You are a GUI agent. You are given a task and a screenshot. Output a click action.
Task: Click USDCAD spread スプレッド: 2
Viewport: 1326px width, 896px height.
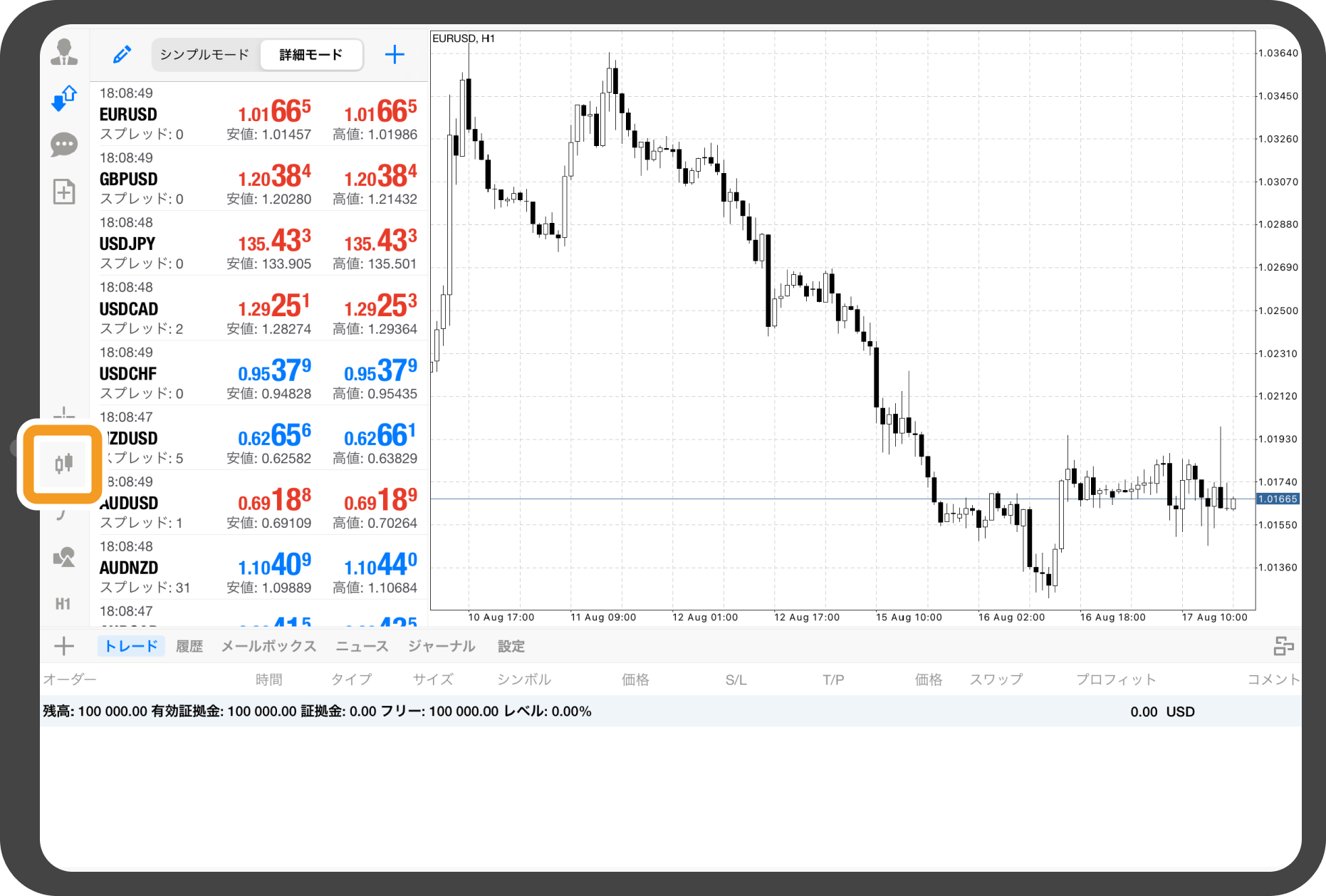(x=141, y=328)
